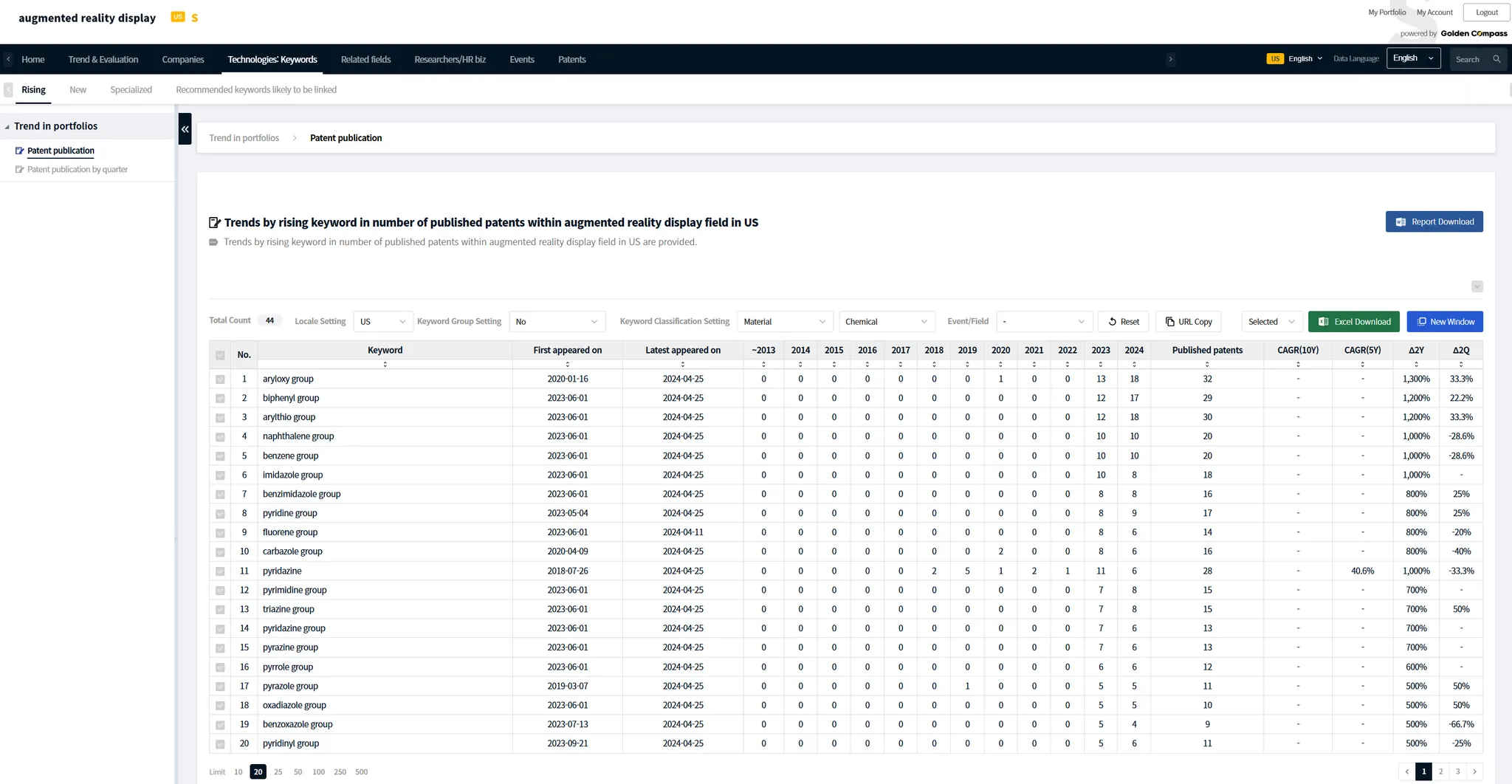Image resolution: width=1512 pixels, height=784 pixels.
Task: Sort by CAGR(5Y) column arrows
Action: pyautogui.click(x=1362, y=364)
